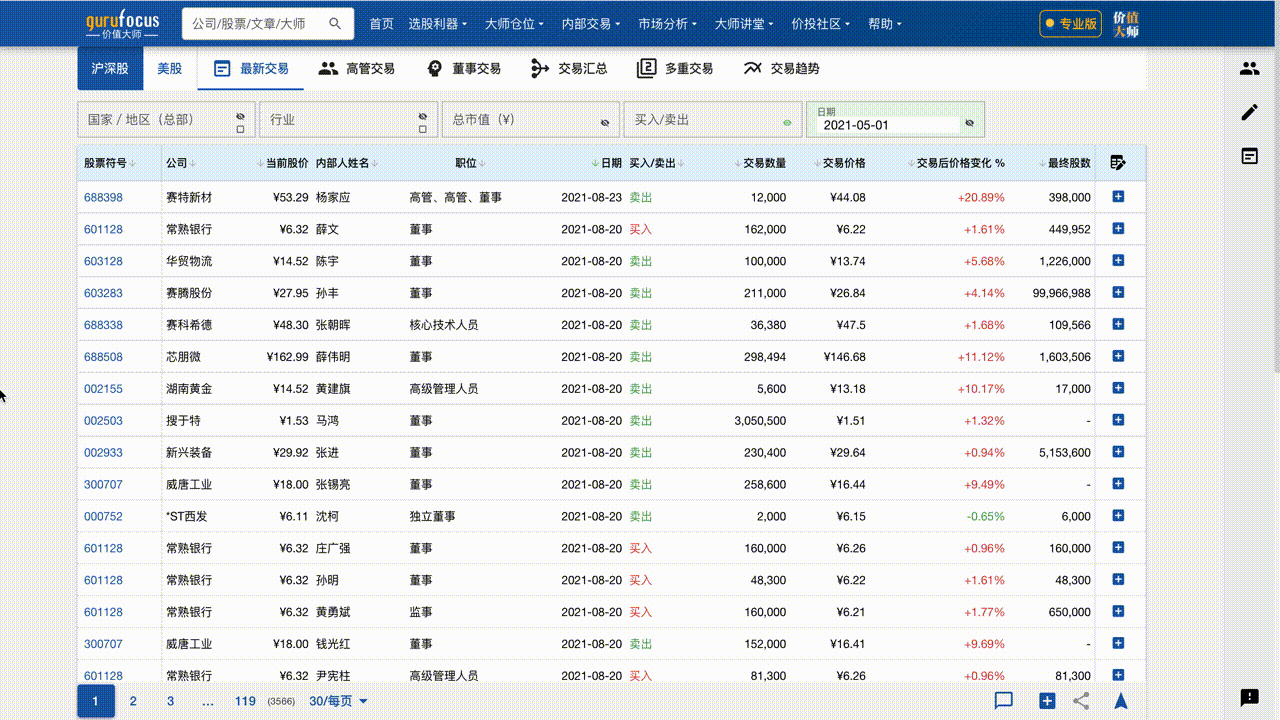
Task: Open the 30/每页 page size dropdown
Action: [x=339, y=701]
